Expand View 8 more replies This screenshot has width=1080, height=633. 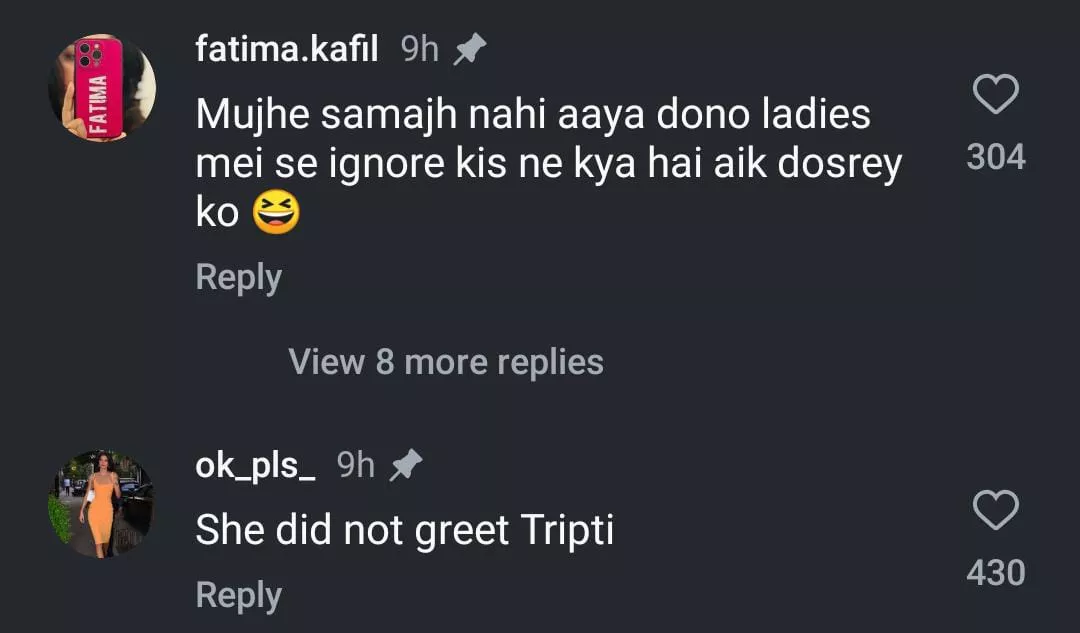point(446,361)
